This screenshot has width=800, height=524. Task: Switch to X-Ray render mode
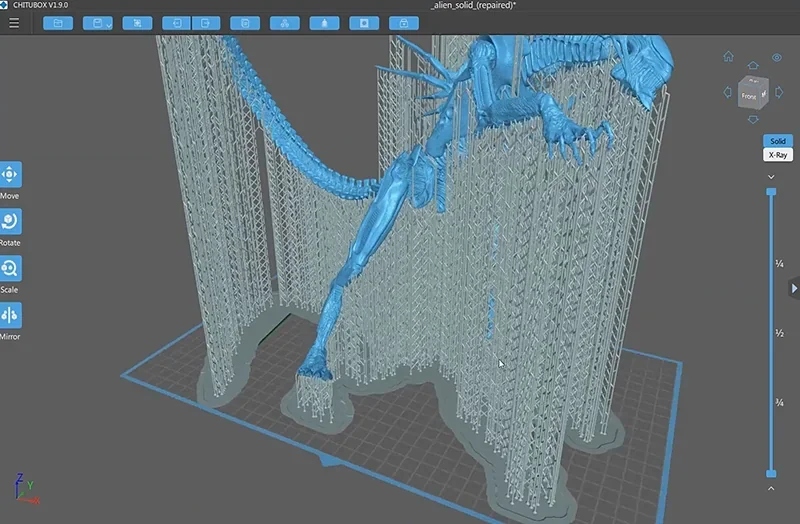coord(778,155)
